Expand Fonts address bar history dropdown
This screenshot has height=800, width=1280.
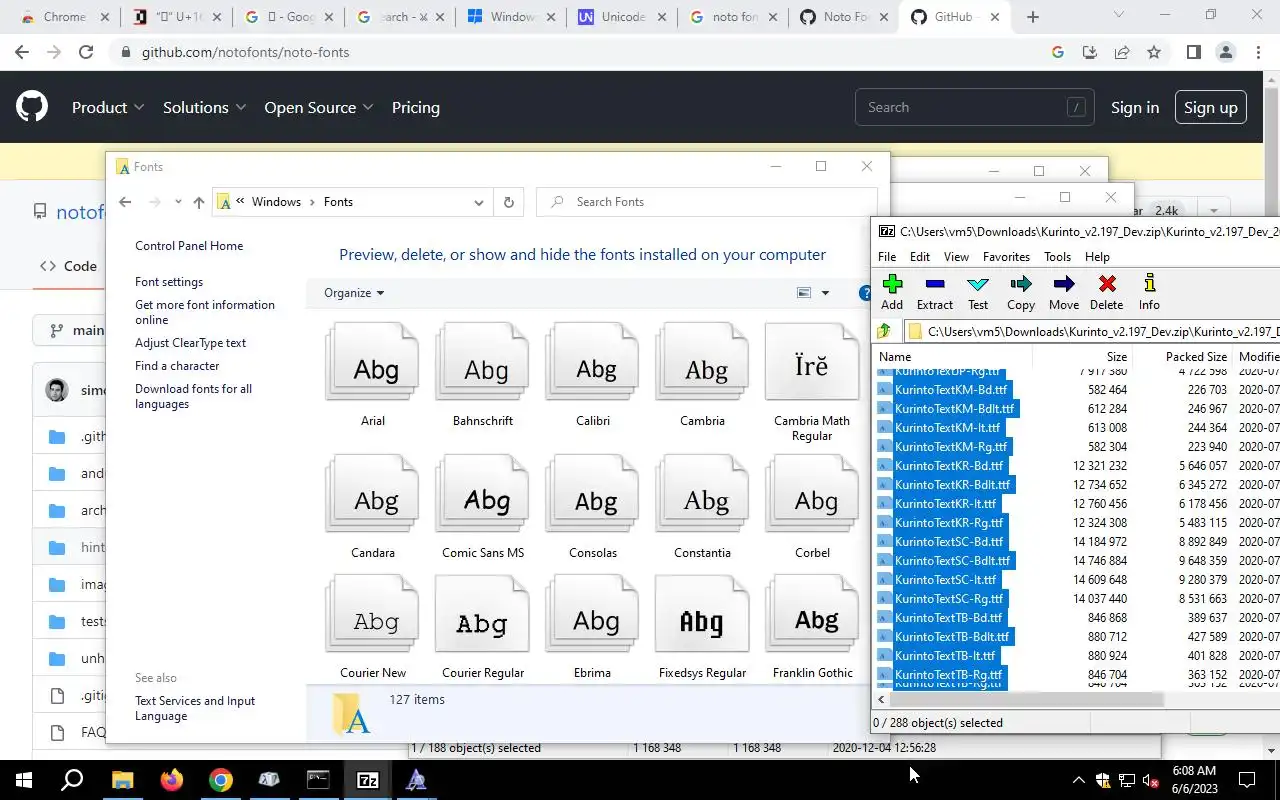479,202
